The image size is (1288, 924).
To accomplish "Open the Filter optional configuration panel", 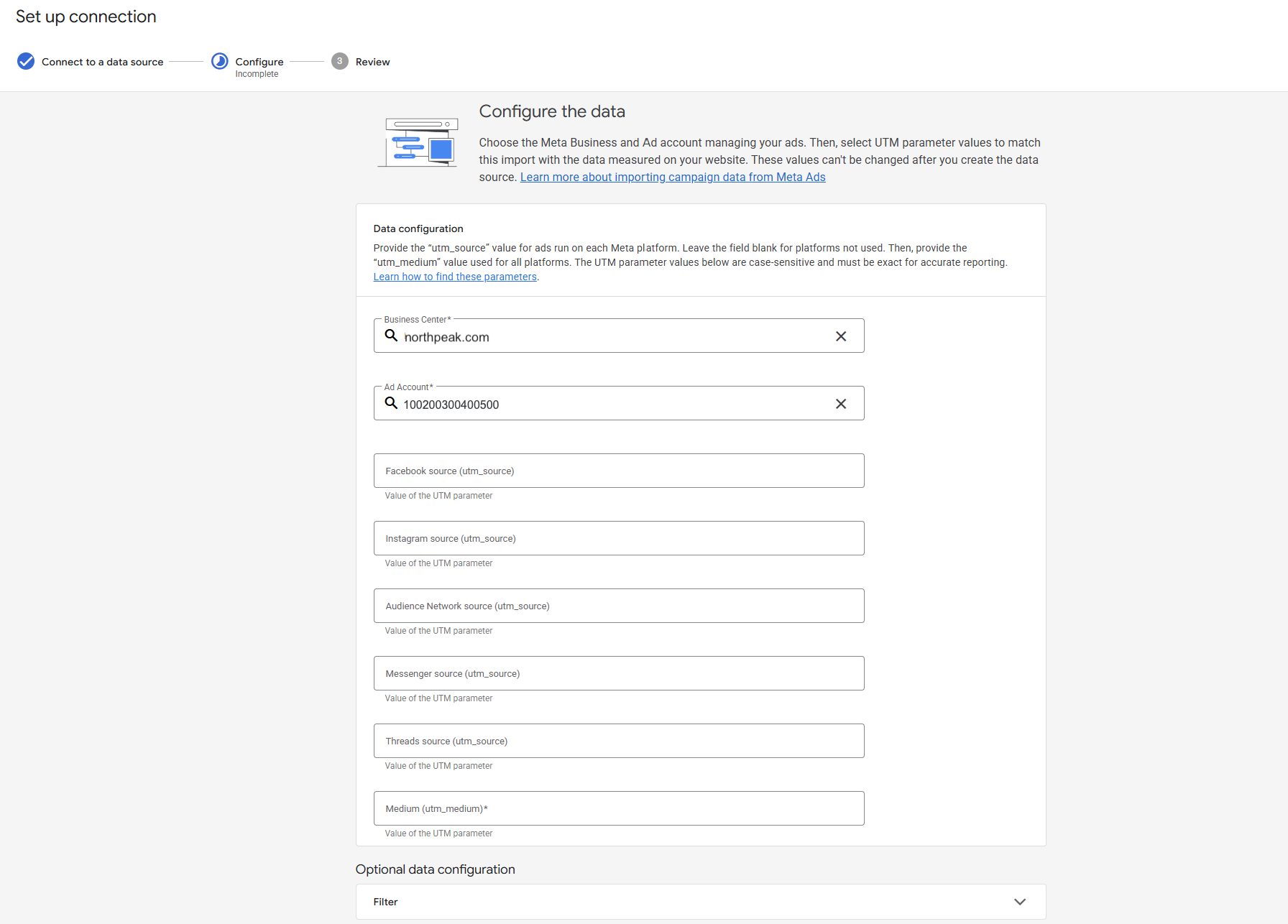I will 701,902.
